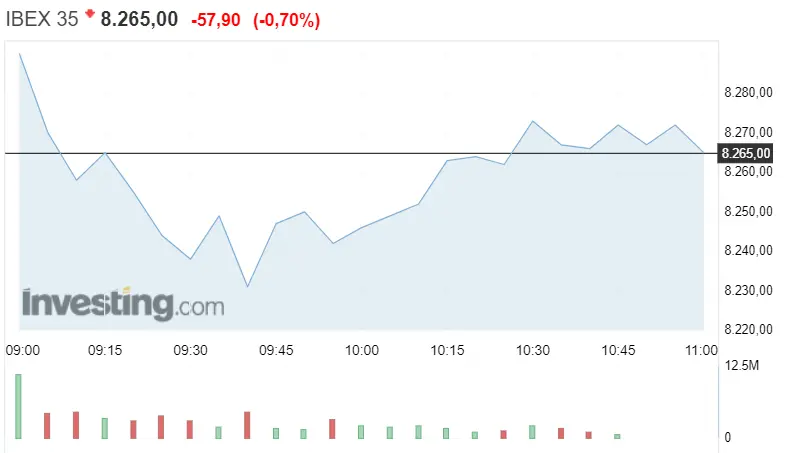Click the tallest green volume bar at 09:00
Screen dimensions: 789x453
click(x=18, y=406)
